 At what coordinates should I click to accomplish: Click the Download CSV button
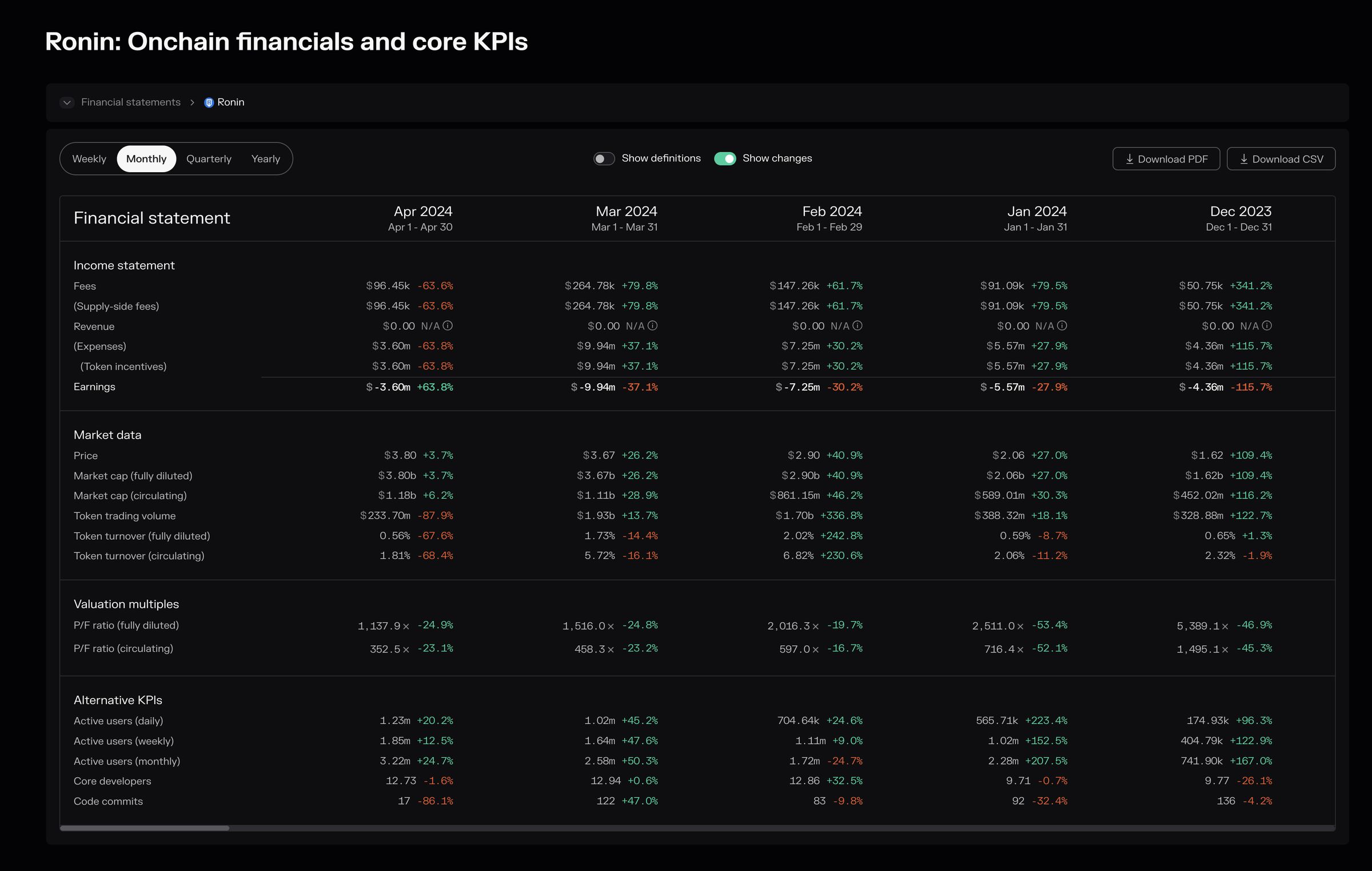[1281, 159]
